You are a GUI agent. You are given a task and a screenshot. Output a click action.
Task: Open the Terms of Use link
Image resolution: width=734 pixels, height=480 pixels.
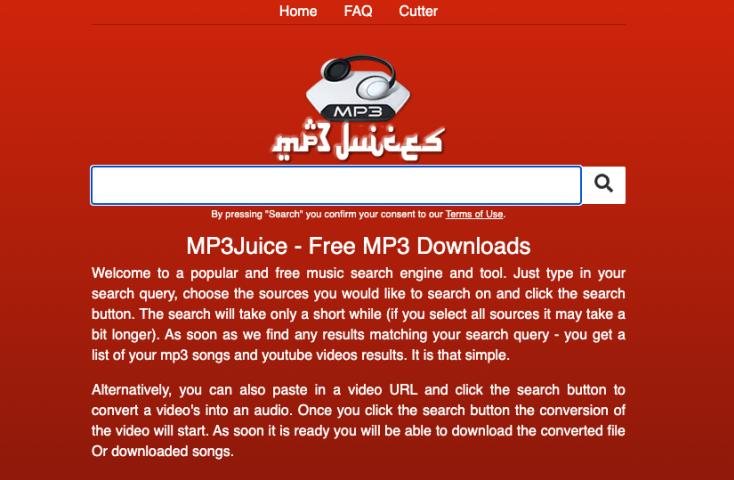(x=474, y=214)
